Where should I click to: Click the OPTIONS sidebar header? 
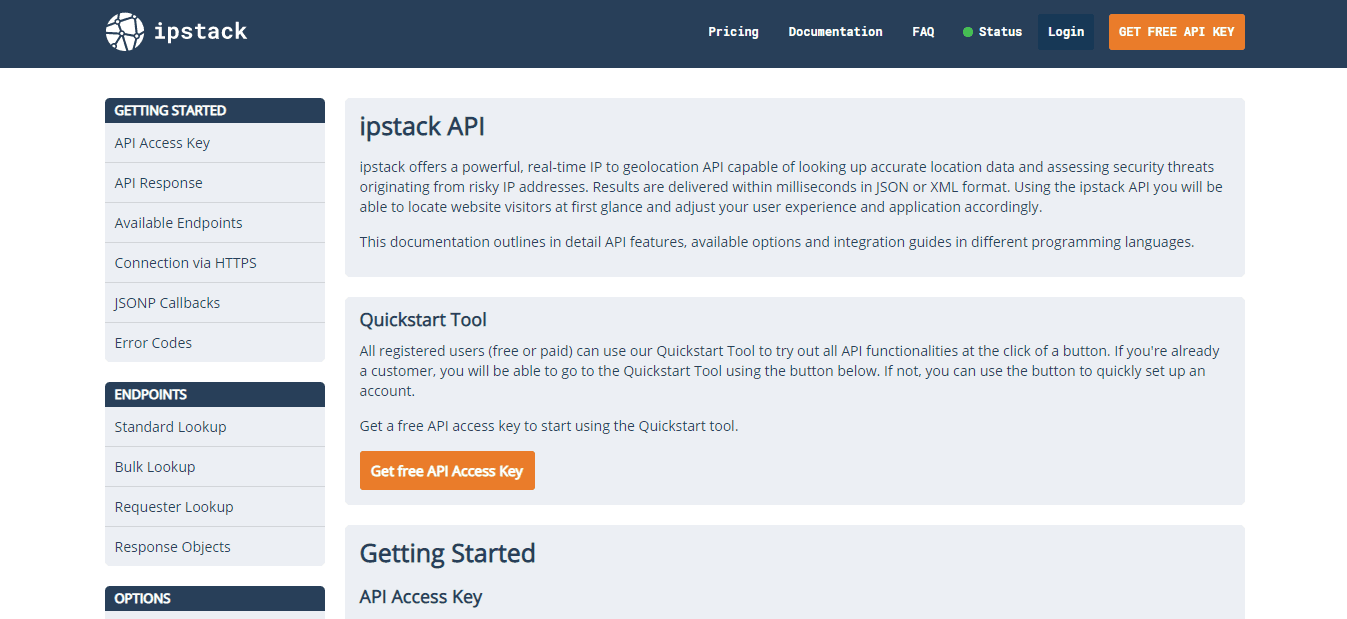pos(215,598)
